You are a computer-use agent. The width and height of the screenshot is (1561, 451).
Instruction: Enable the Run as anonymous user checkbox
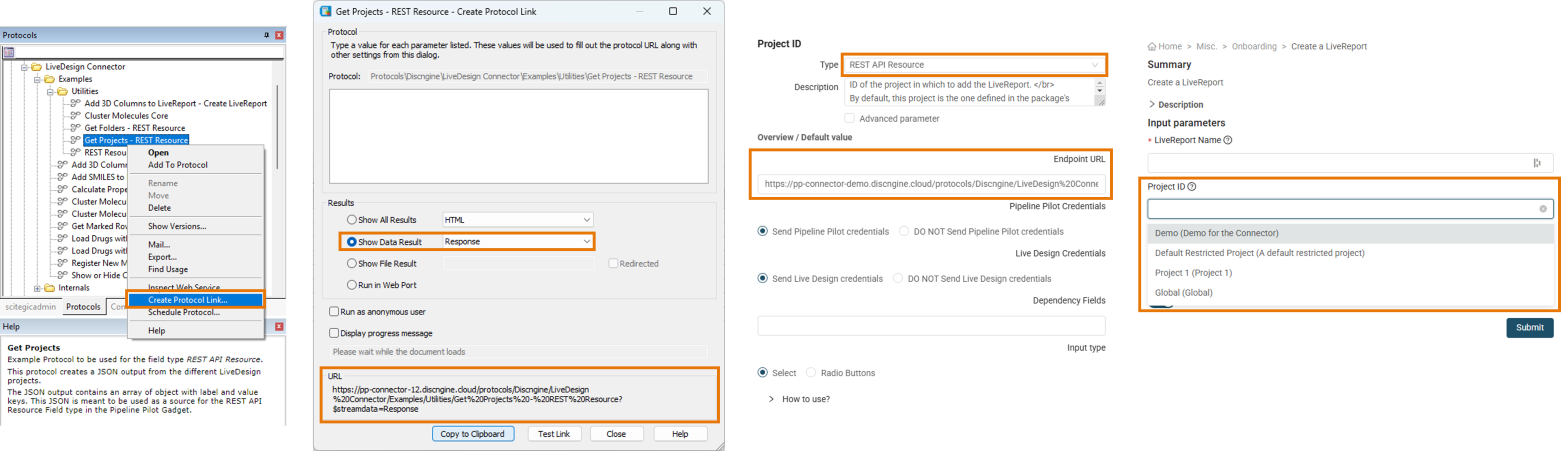[334, 312]
